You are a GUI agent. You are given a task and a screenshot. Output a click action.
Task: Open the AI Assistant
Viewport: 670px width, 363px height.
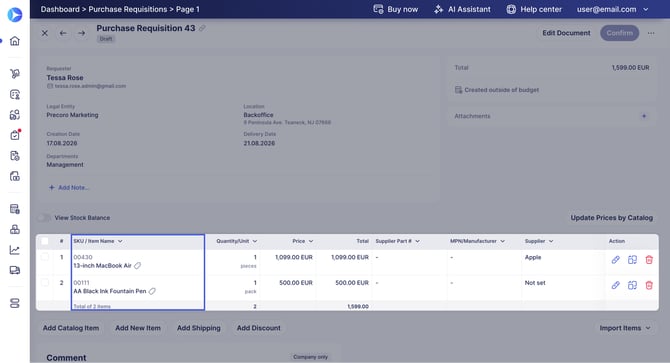click(462, 9)
